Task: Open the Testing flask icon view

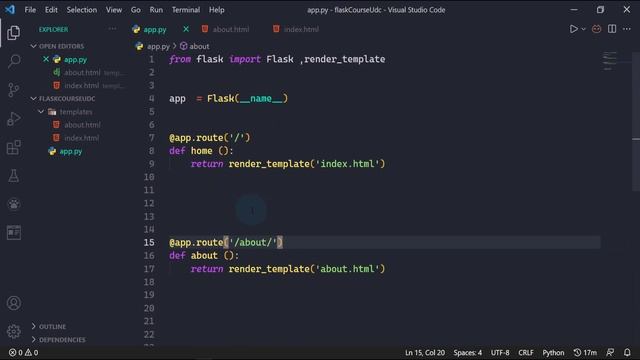Action: (13, 176)
